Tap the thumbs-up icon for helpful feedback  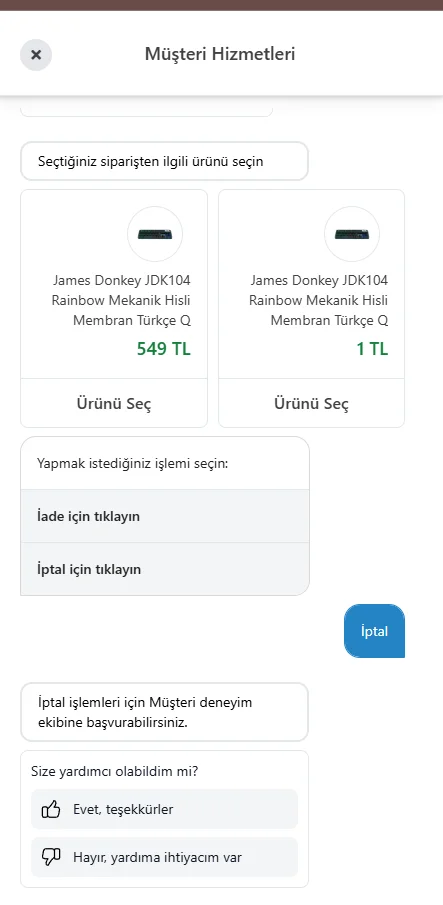click(x=51, y=809)
